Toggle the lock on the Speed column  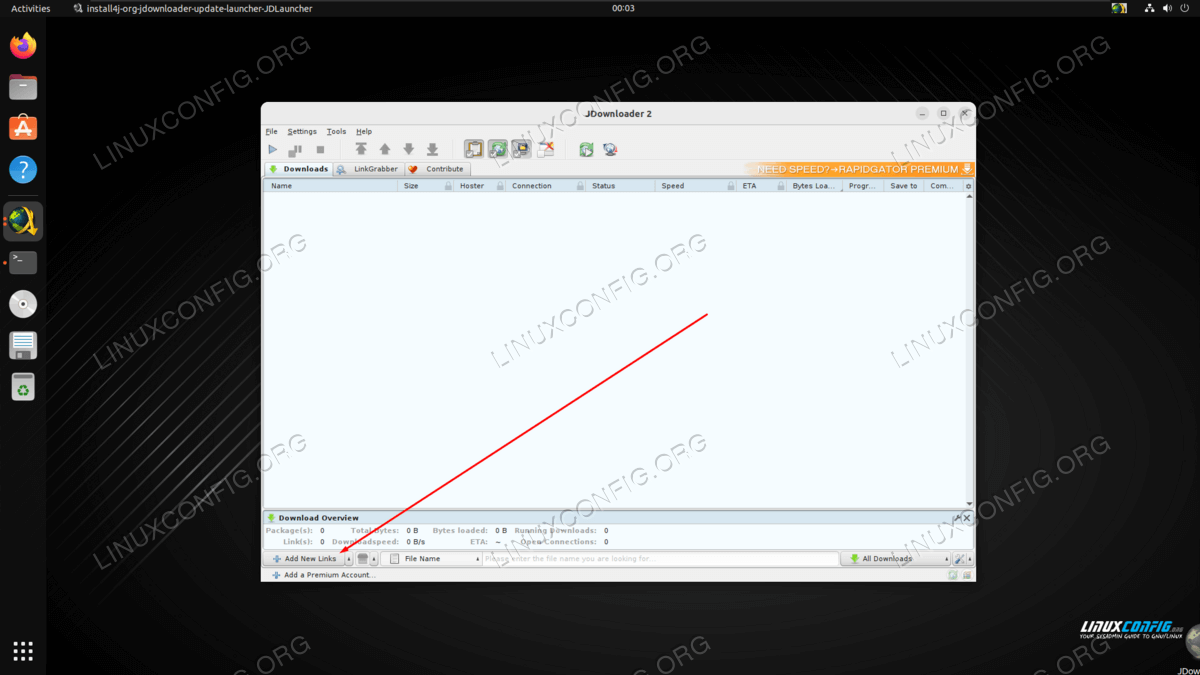tap(729, 186)
